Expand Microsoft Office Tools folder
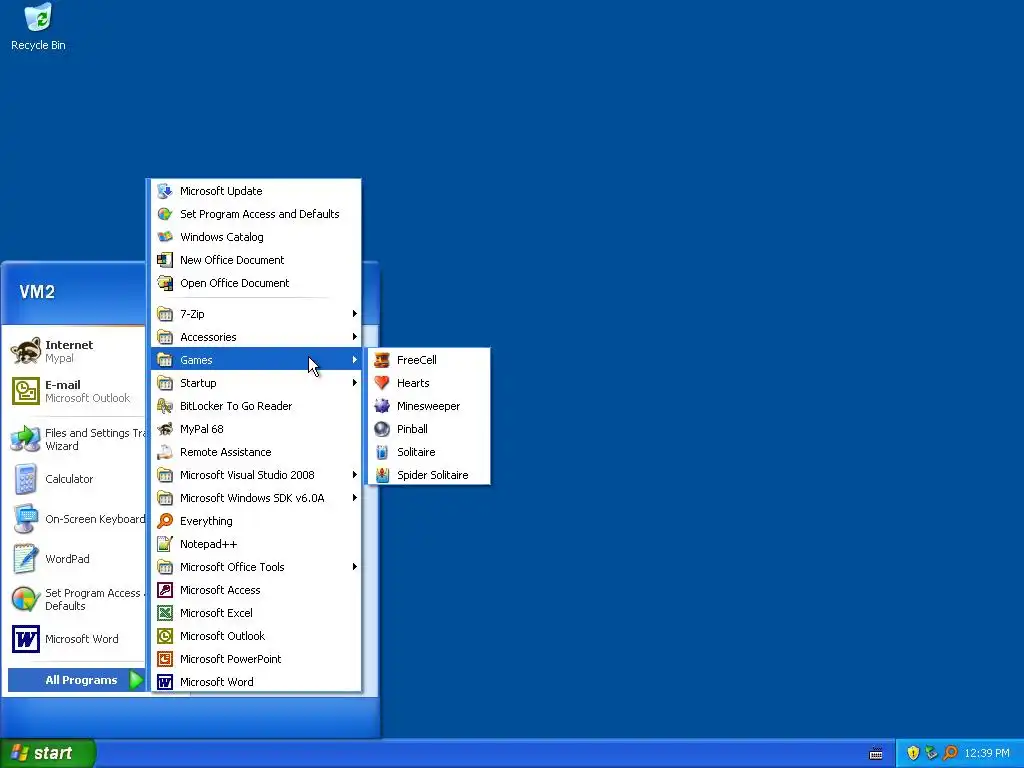1024x768 pixels. [x=256, y=567]
